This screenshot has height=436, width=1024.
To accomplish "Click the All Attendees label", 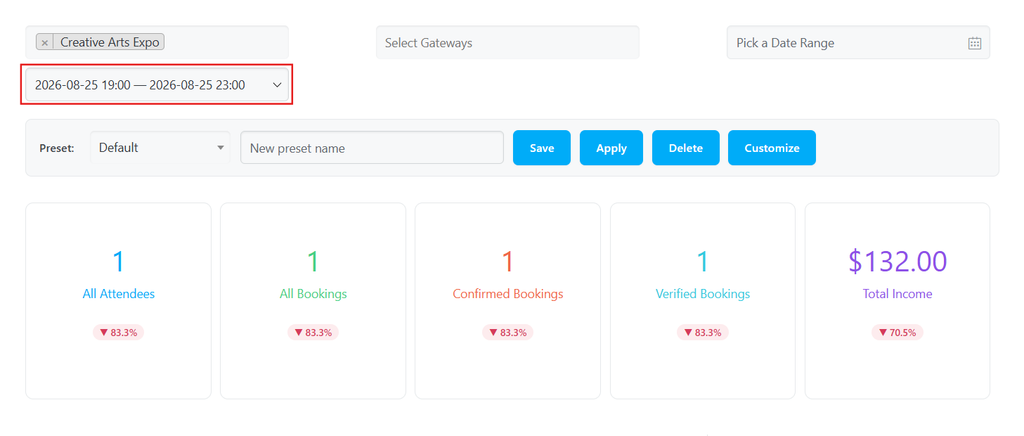I will pos(118,294).
